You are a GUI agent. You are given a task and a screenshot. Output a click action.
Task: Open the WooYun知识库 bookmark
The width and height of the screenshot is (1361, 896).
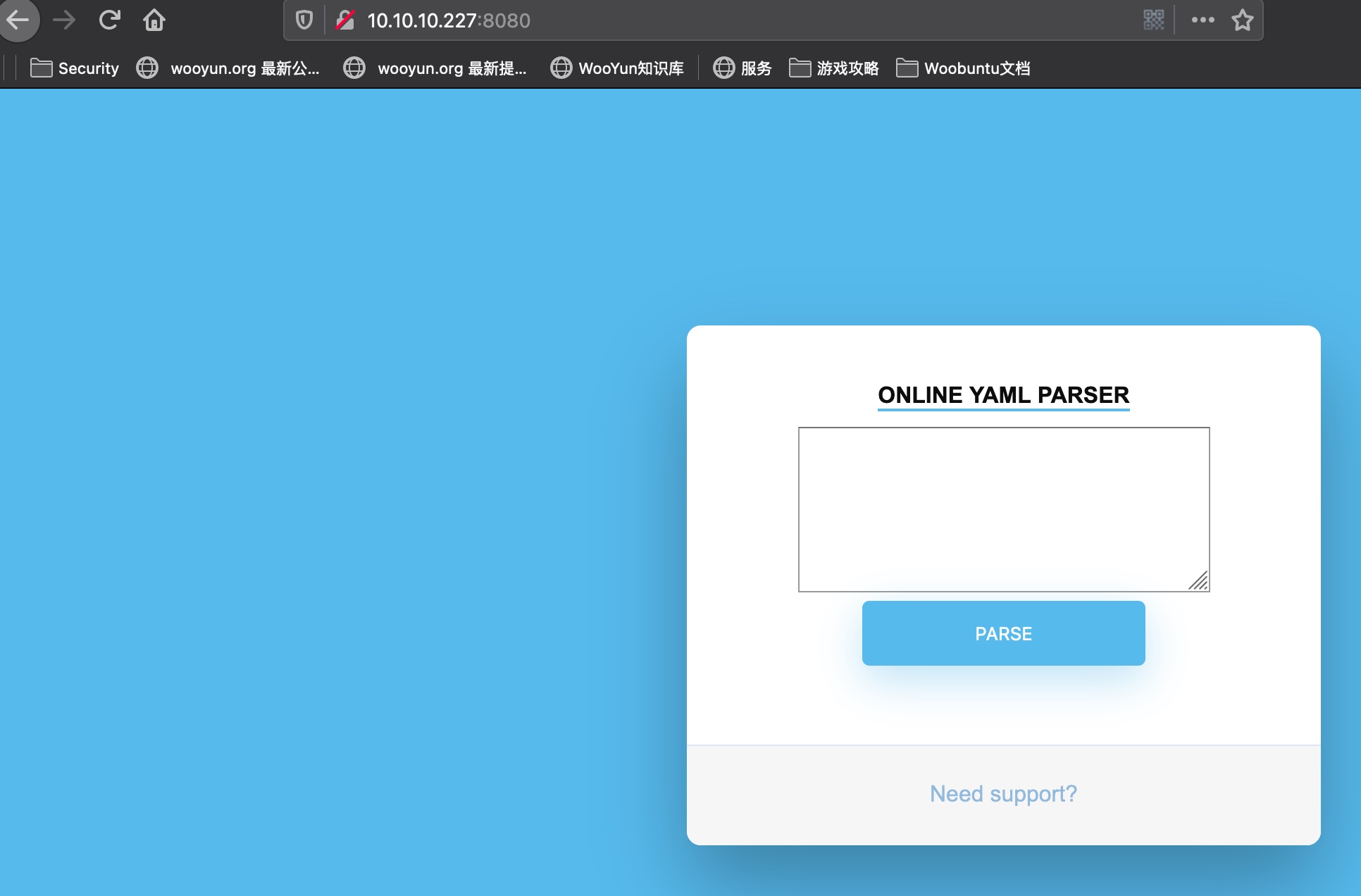pos(617,68)
